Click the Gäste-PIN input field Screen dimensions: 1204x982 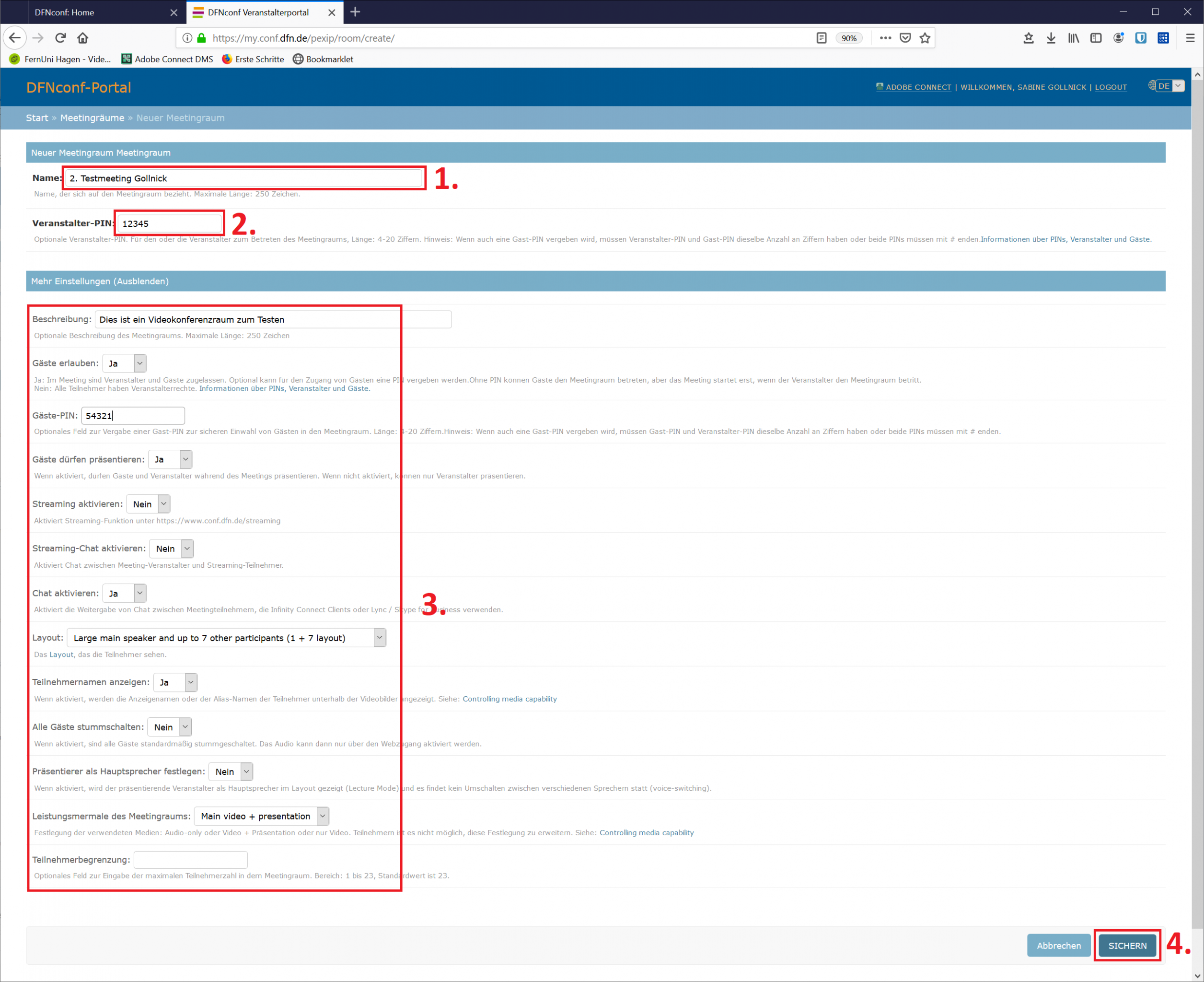coord(133,416)
